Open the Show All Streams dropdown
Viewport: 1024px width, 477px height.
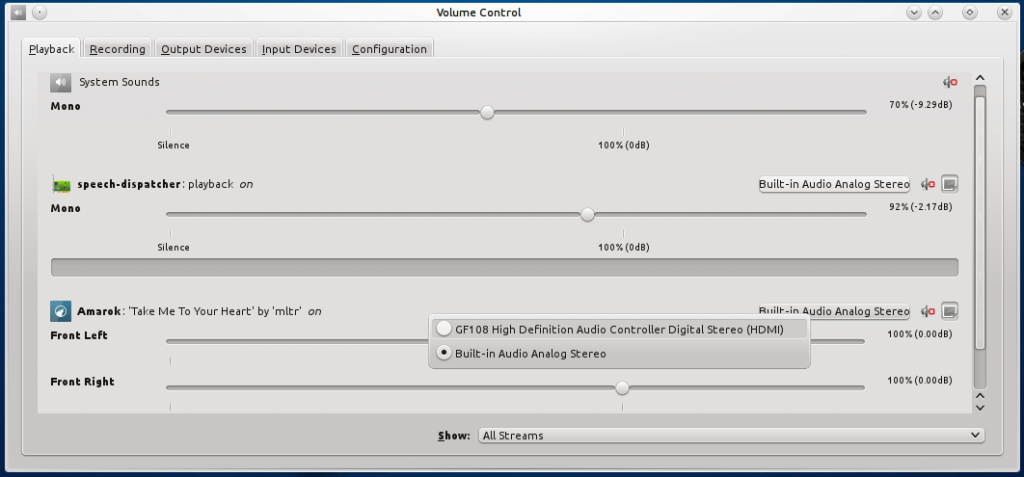tap(731, 435)
